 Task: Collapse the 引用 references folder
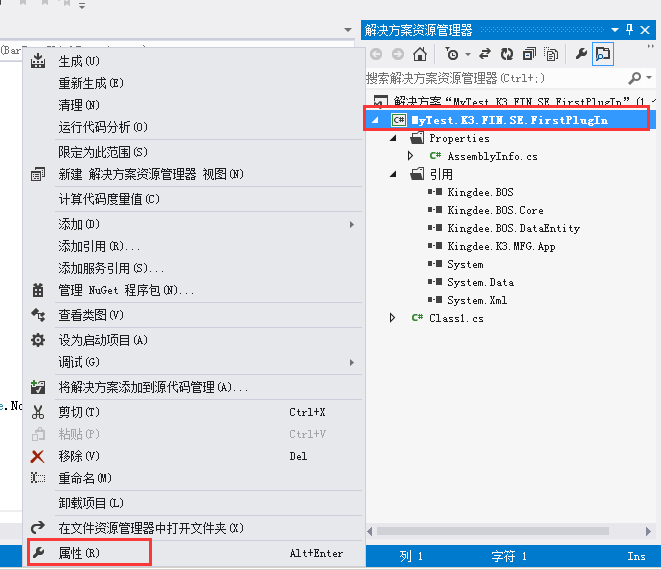click(x=393, y=174)
